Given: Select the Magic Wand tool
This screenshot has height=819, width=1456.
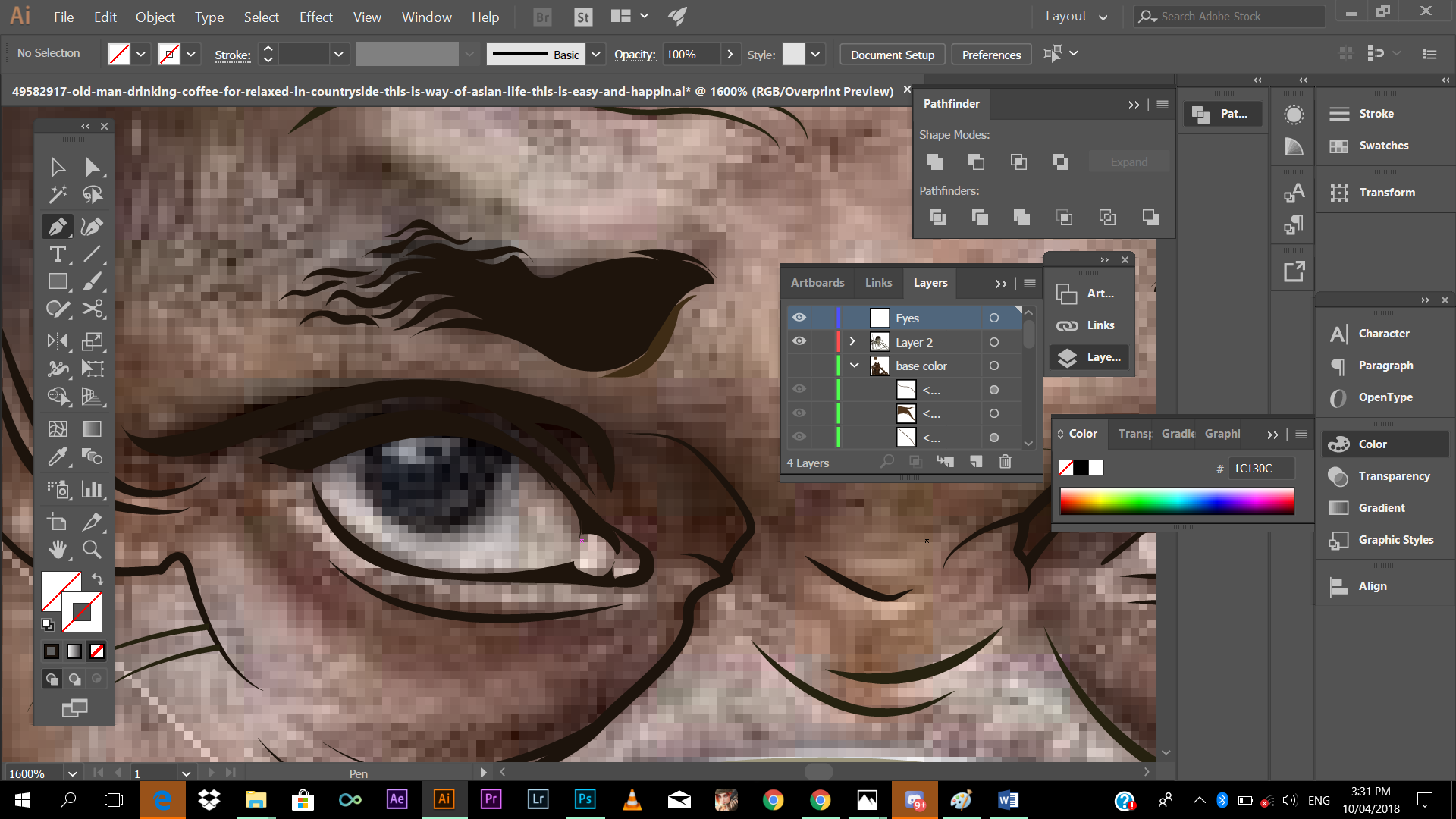Looking at the screenshot, I should tap(58, 195).
